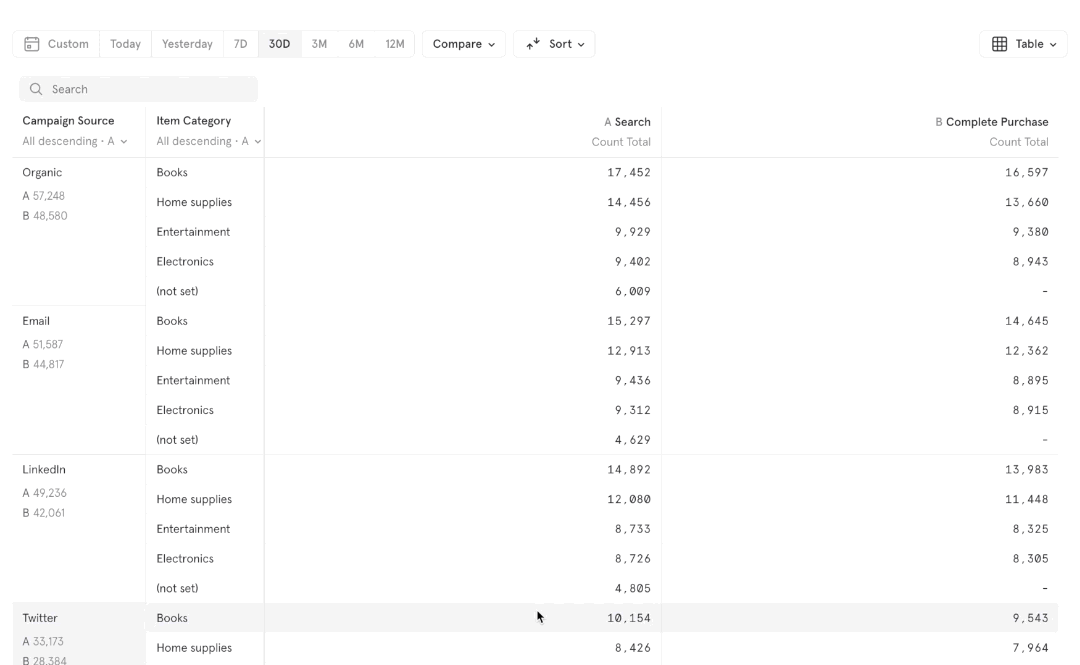Click the 14,645 purchase count cell

[1026, 321]
